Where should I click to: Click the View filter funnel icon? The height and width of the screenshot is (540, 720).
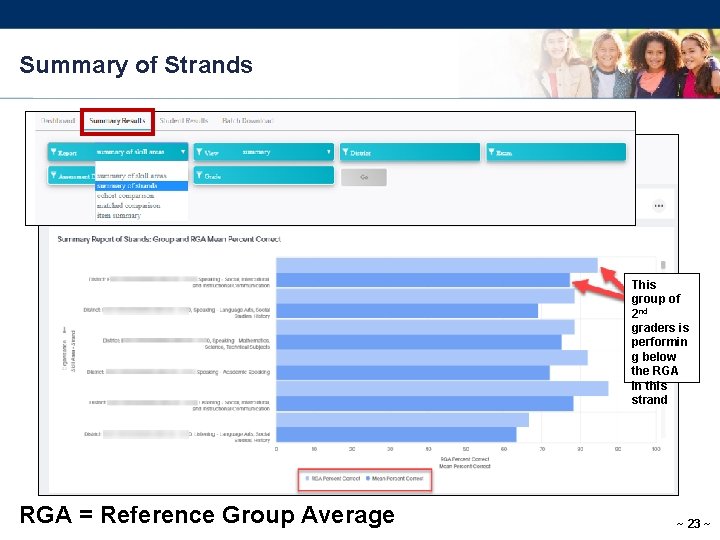pos(199,151)
